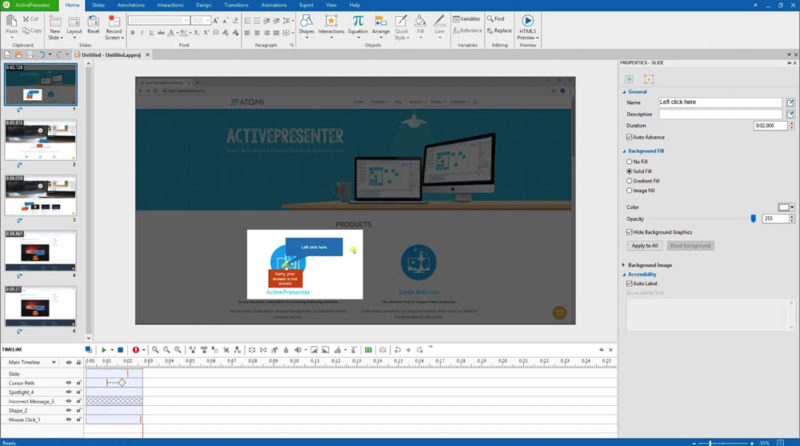Toggle visibility of Spotlight_4 track
The width and height of the screenshot is (800, 446).
click(x=68, y=392)
